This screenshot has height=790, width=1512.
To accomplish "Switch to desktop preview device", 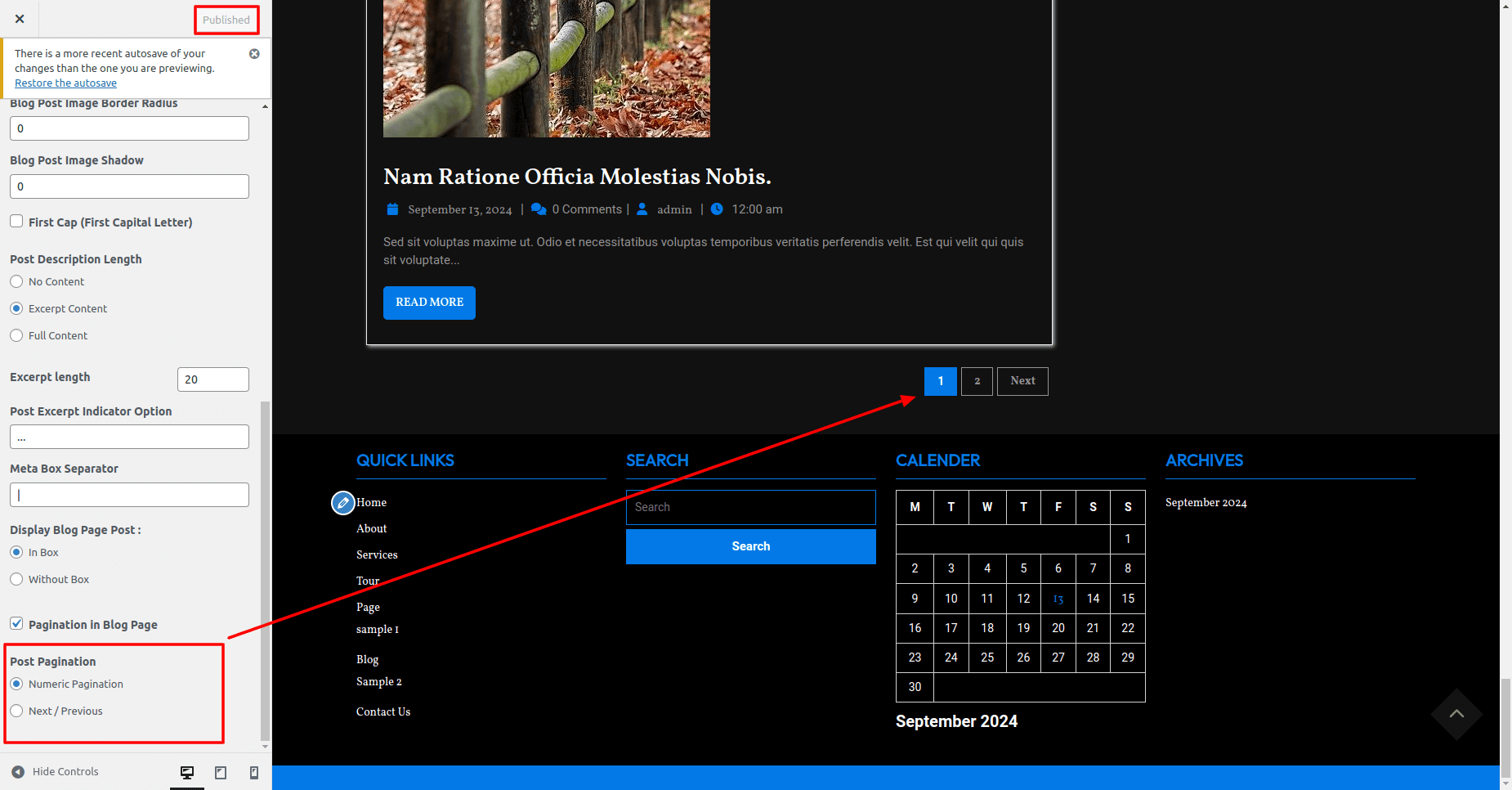I will (x=187, y=773).
